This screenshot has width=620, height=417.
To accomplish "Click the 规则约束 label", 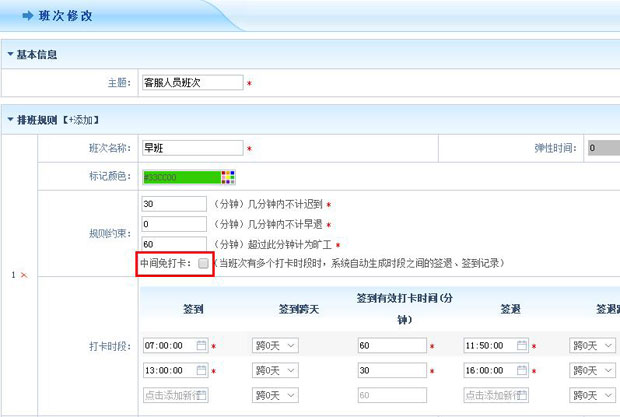I will pos(110,234).
